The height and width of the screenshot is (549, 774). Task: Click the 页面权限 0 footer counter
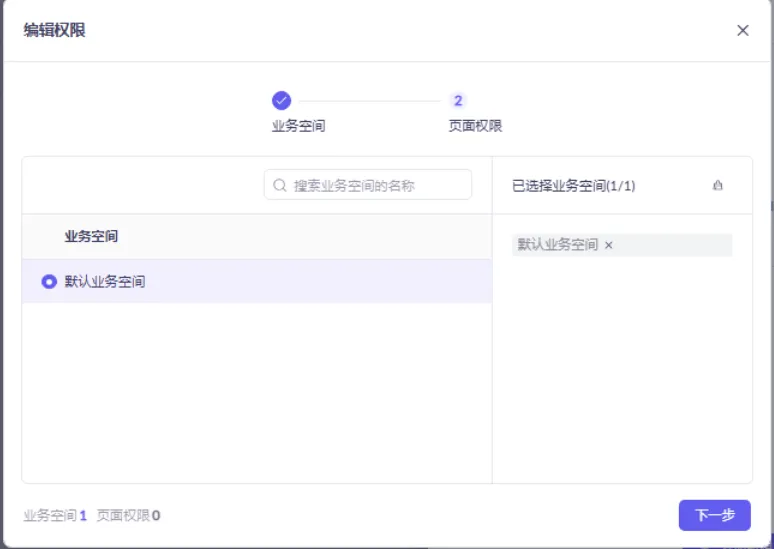tap(128, 516)
